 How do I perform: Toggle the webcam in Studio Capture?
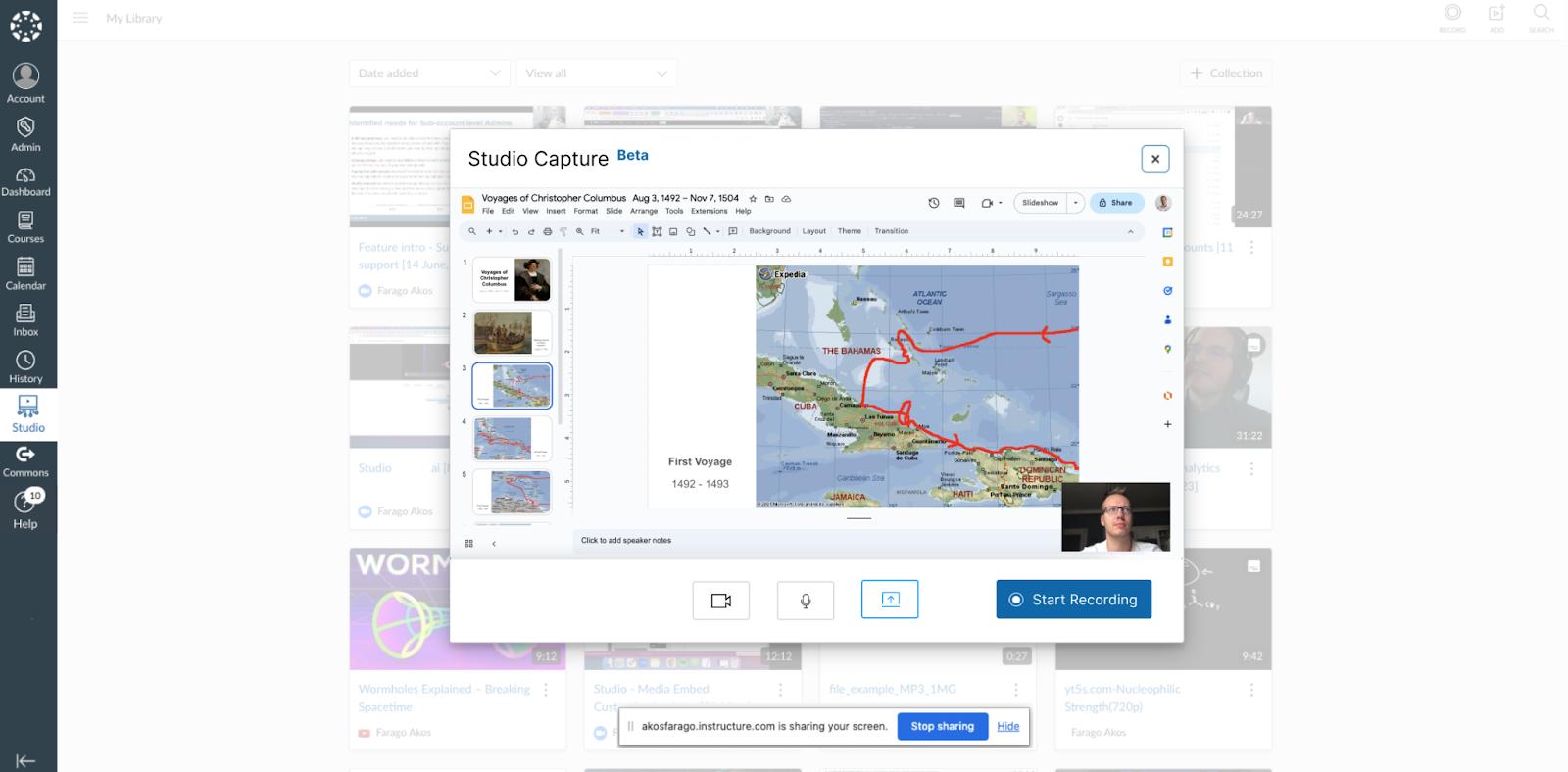point(721,601)
